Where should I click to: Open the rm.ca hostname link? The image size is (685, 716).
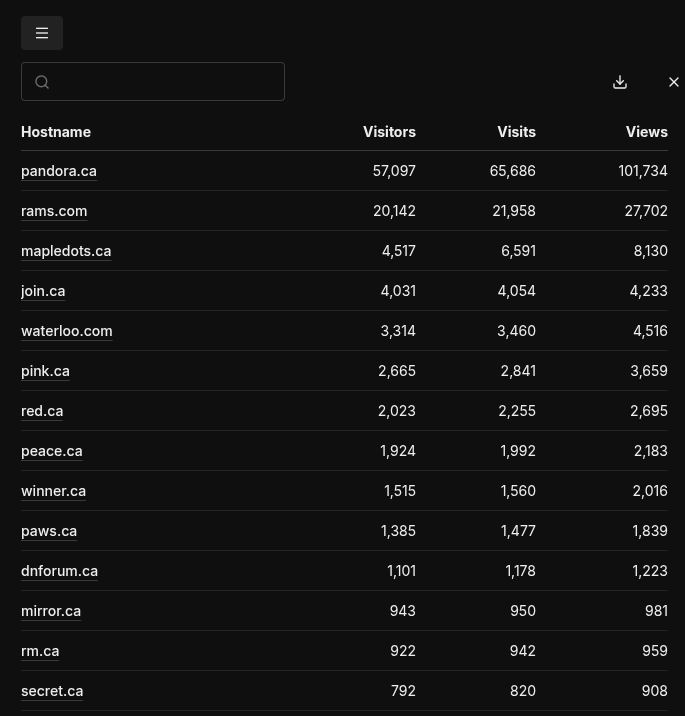coord(40,651)
